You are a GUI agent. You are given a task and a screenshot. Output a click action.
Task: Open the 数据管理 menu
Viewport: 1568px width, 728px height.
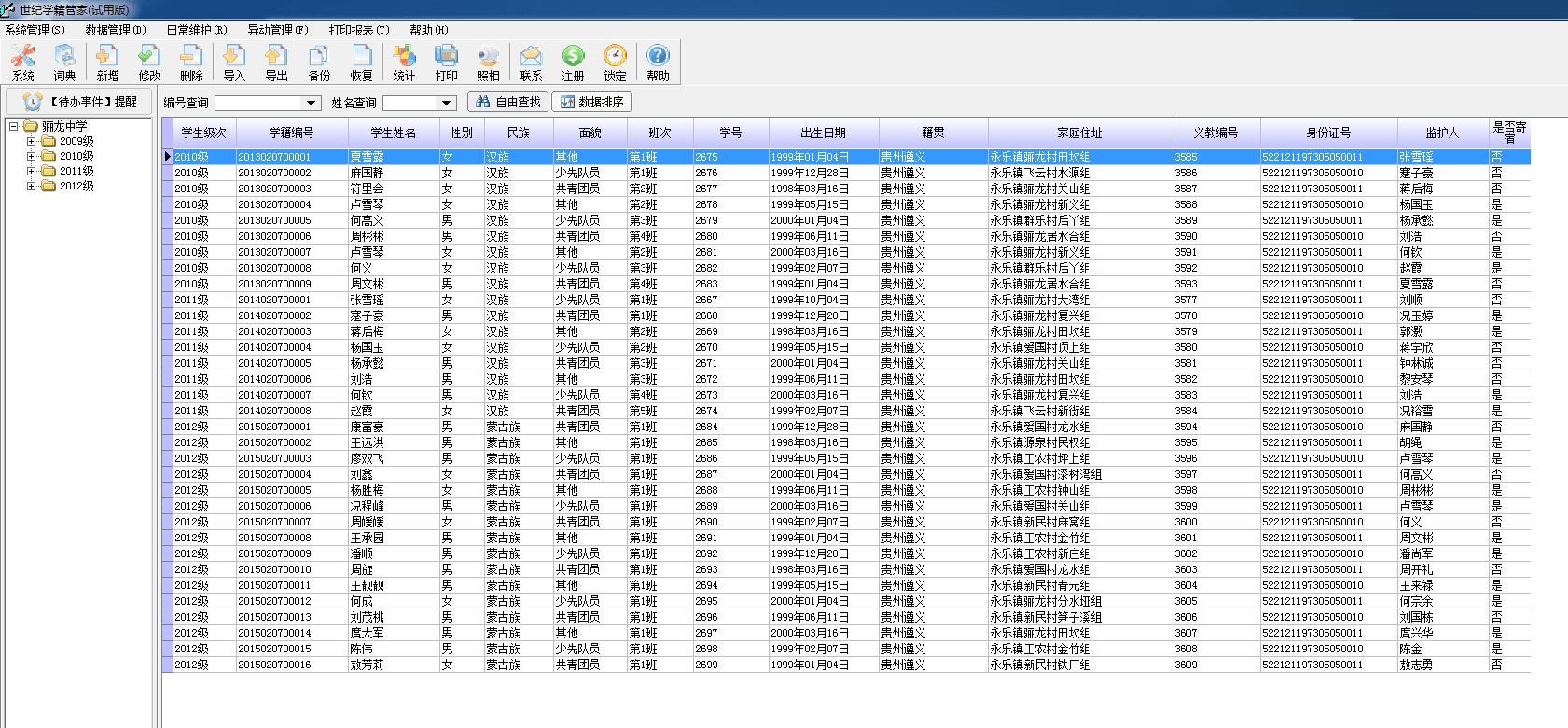coord(115,30)
